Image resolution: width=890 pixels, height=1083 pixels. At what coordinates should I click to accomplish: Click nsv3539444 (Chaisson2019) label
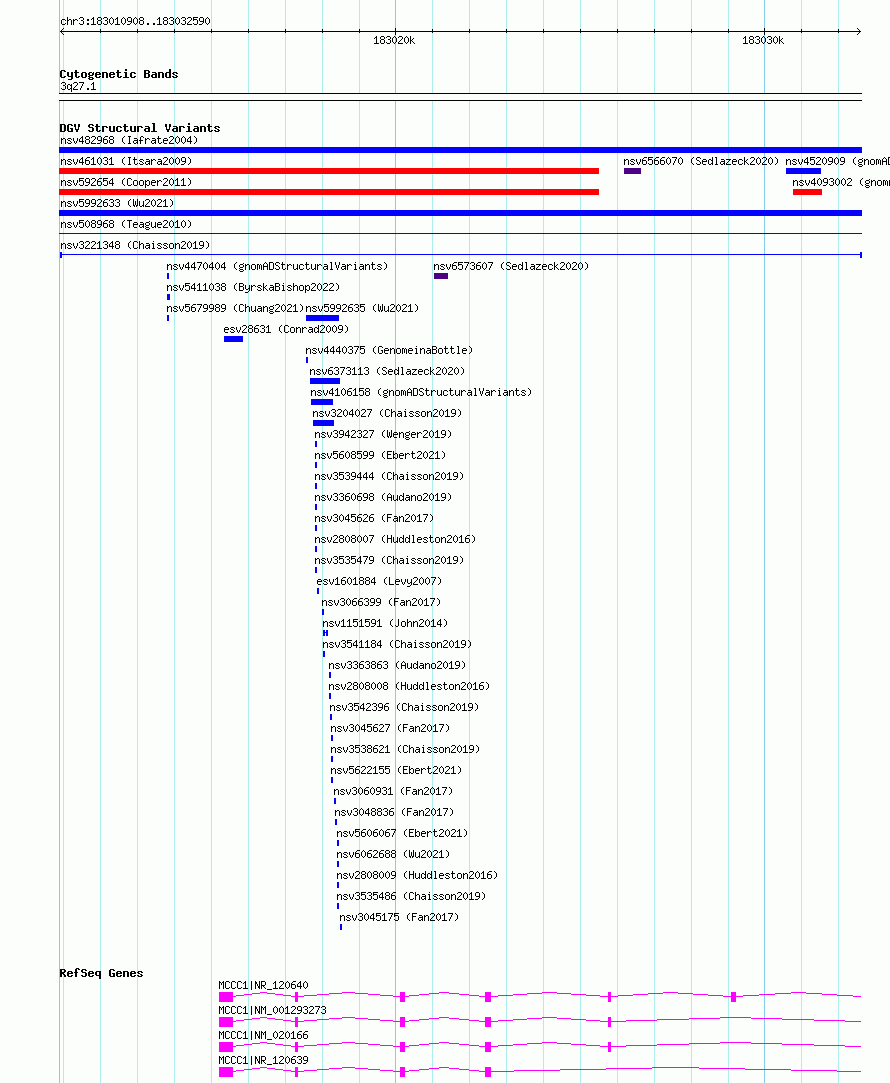[389, 477]
